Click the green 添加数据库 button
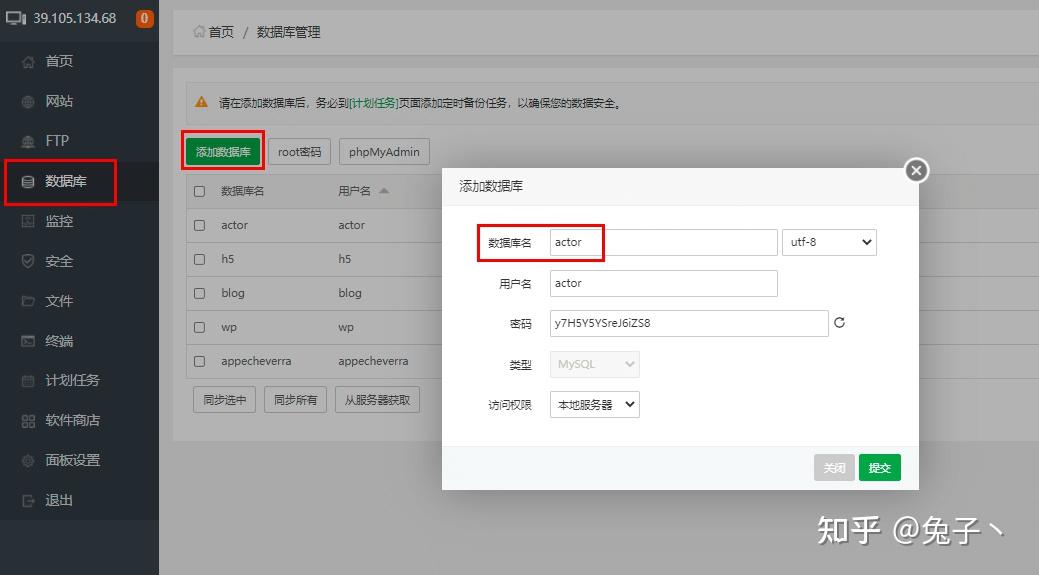This screenshot has width=1039, height=575. click(x=223, y=152)
